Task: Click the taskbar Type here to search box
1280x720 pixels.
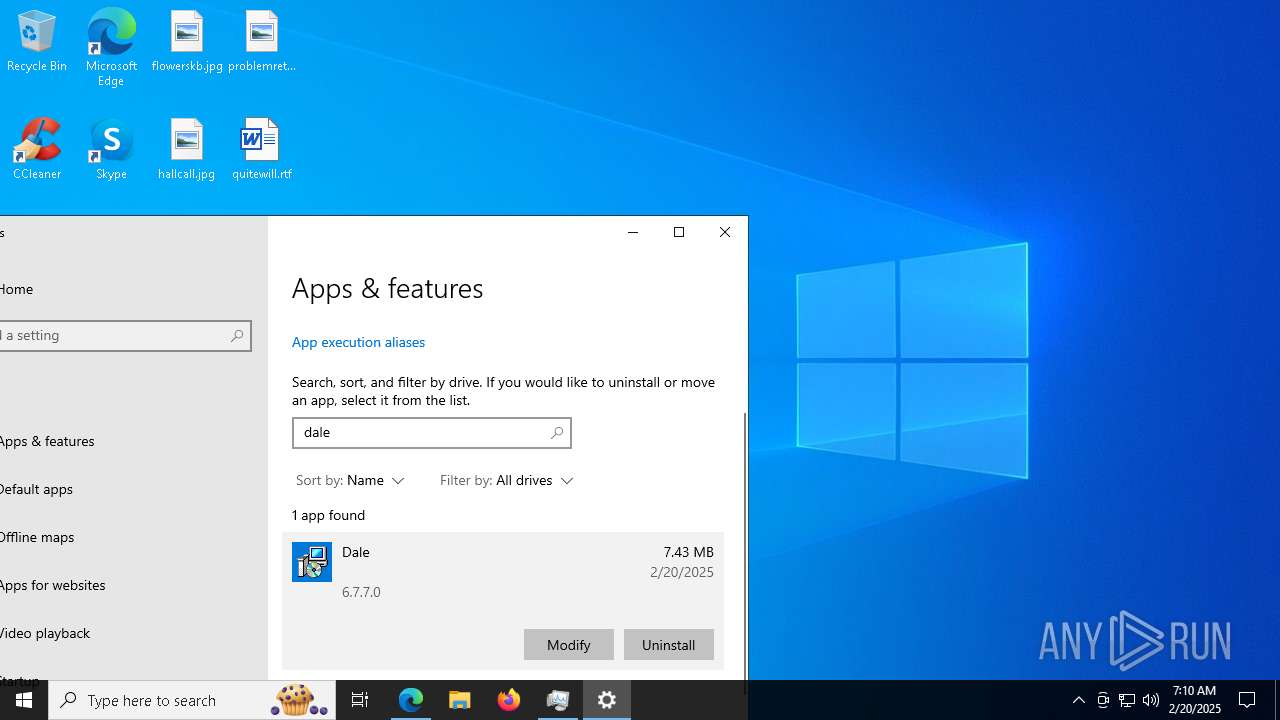Action: tap(192, 700)
